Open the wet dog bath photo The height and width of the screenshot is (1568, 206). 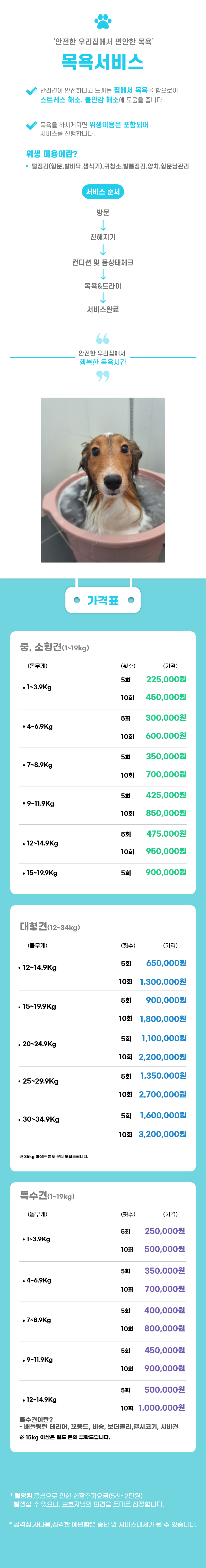(x=103, y=480)
